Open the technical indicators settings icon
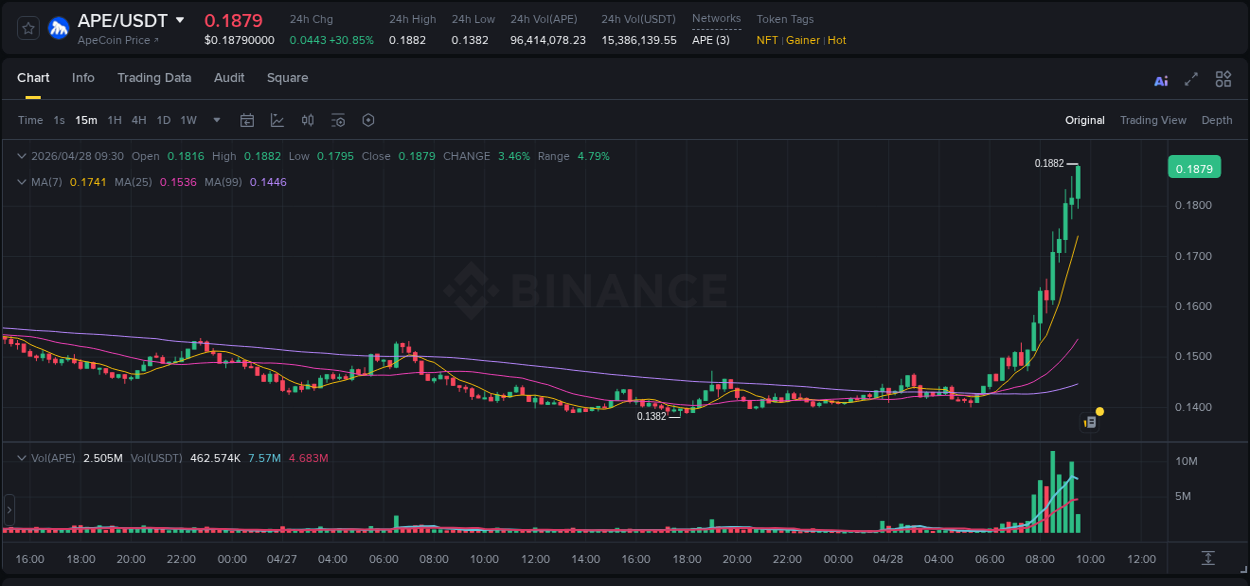Viewport: 1250px width, 586px height. tap(338, 120)
